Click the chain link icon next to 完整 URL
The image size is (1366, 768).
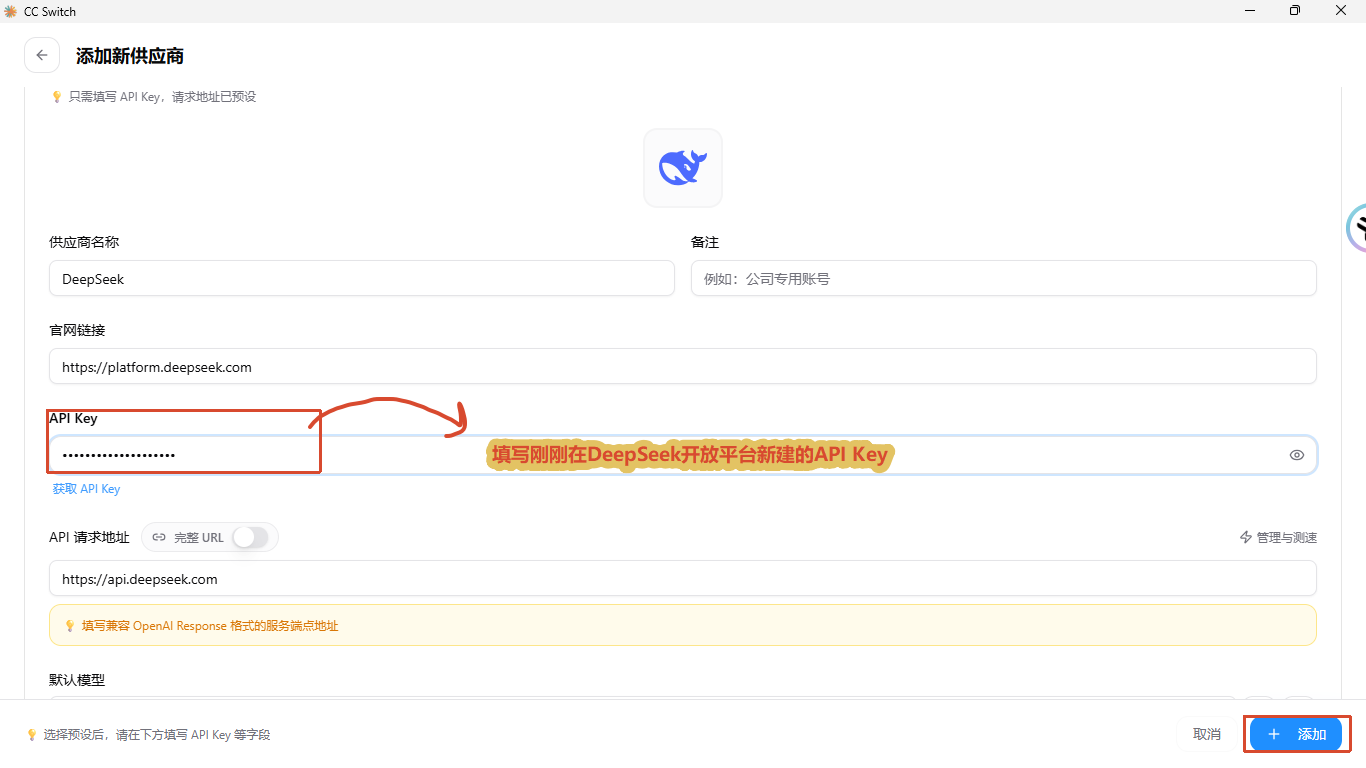click(159, 537)
